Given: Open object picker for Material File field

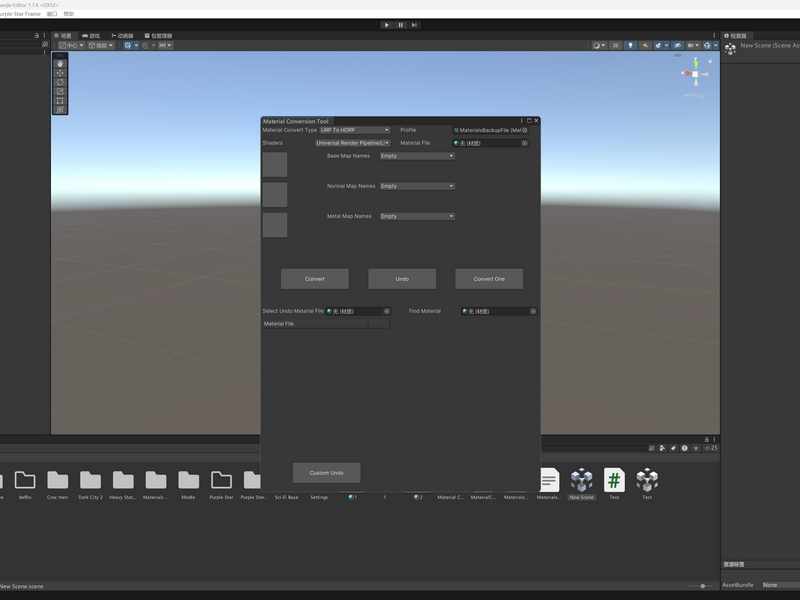Looking at the screenshot, I should click(524, 143).
